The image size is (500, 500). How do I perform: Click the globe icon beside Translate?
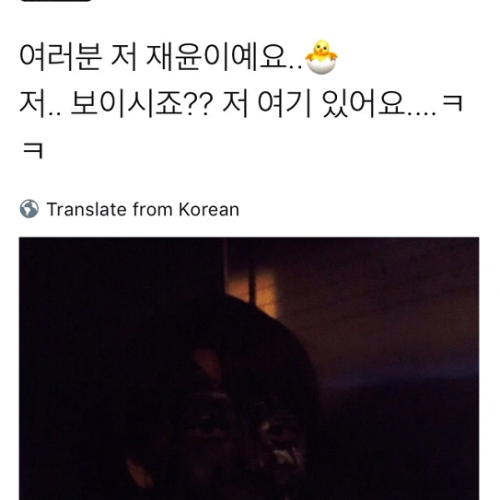[x=29, y=209]
